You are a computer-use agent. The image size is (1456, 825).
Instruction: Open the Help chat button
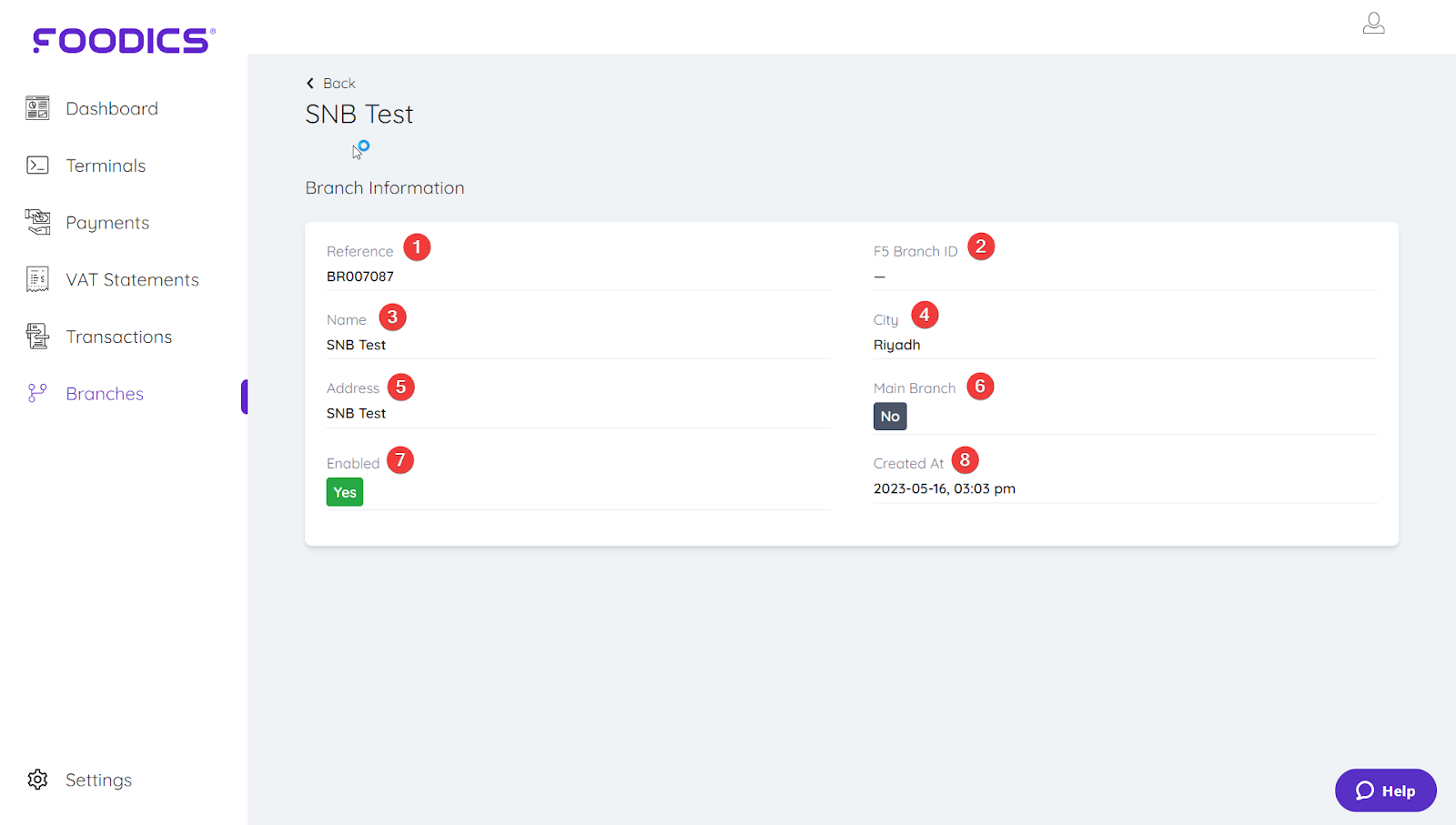[x=1385, y=790]
